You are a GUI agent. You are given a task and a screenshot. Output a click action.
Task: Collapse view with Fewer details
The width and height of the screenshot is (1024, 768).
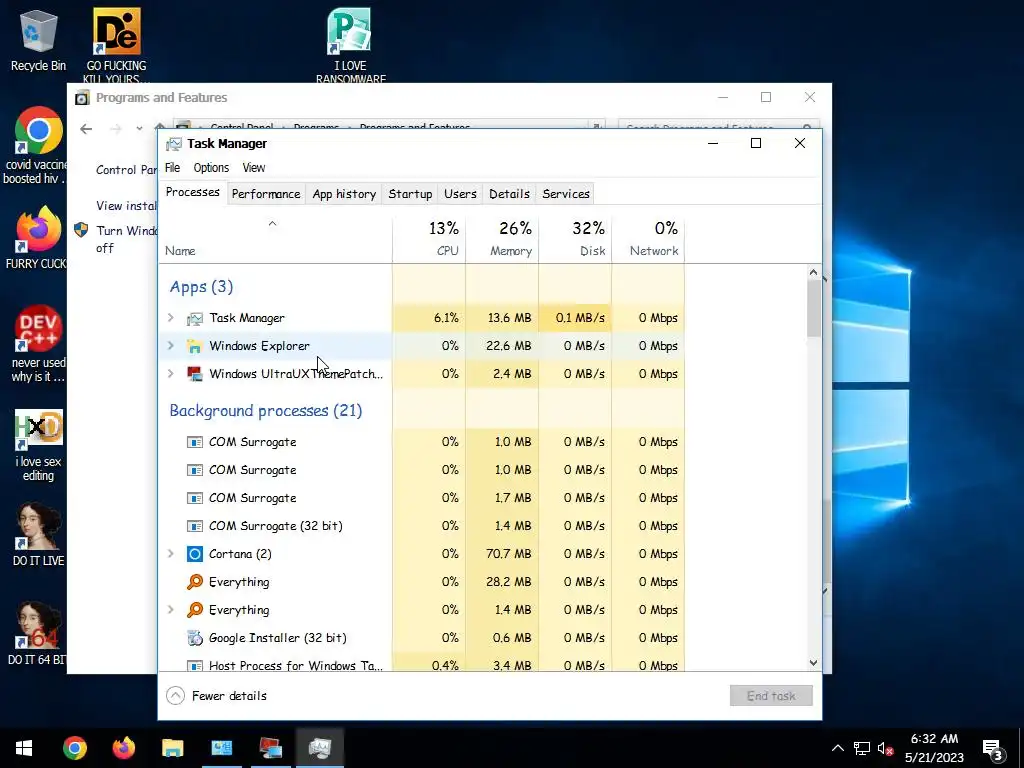pyautogui.click(x=217, y=696)
